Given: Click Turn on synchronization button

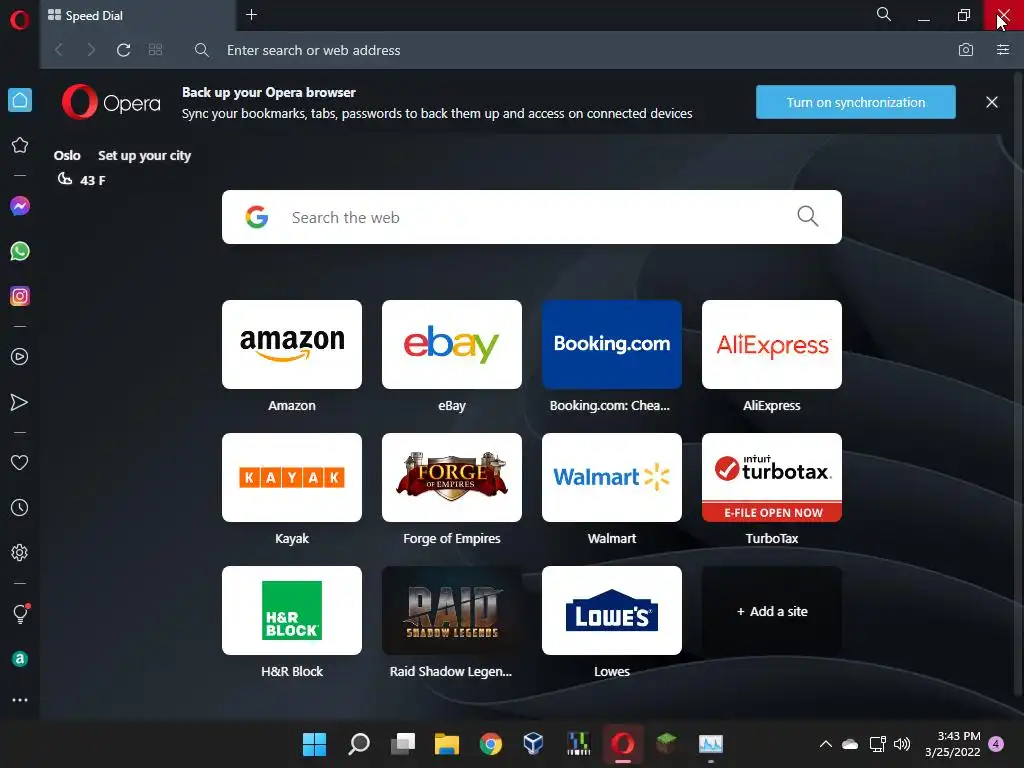Looking at the screenshot, I should click(x=856, y=102).
